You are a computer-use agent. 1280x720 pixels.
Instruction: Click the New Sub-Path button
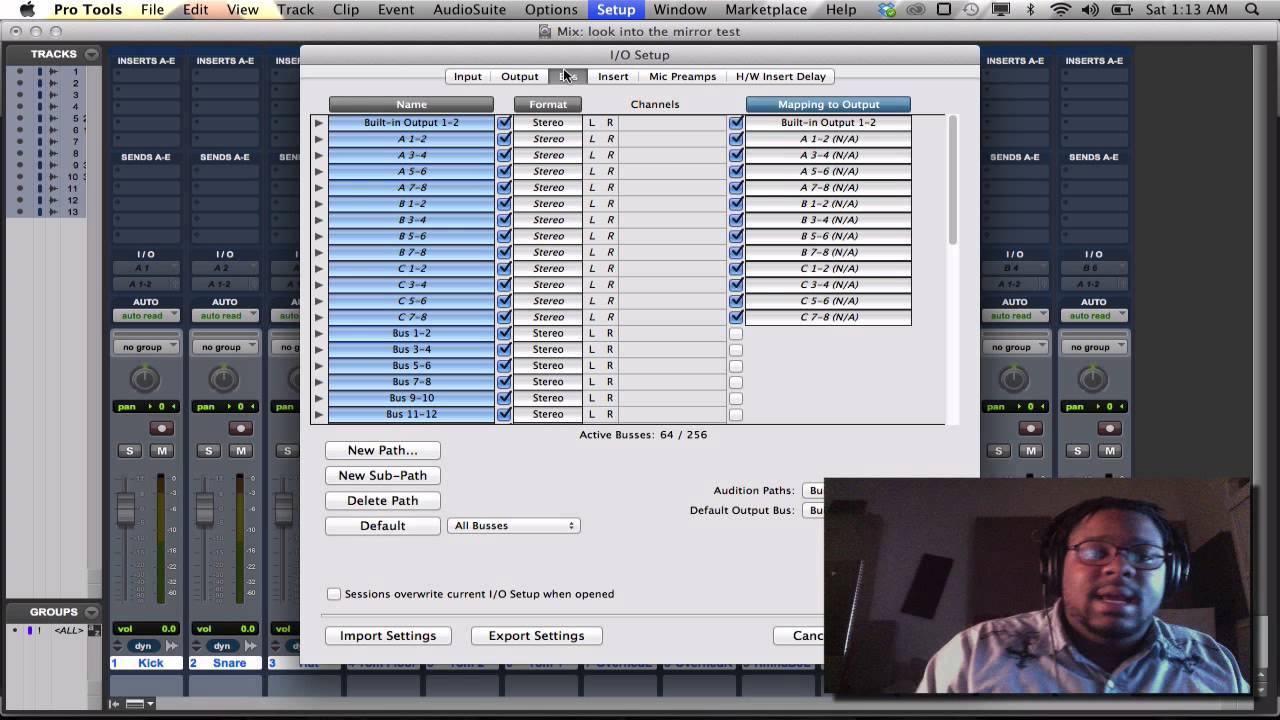383,476
